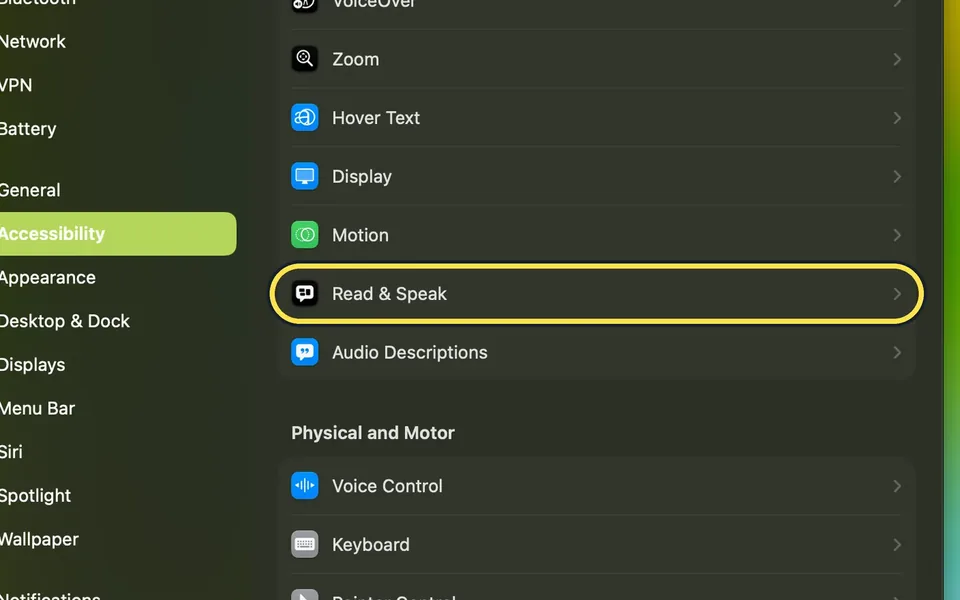Open the Read & Speak icon
The image size is (960, 600).
[x=304, y=293]
